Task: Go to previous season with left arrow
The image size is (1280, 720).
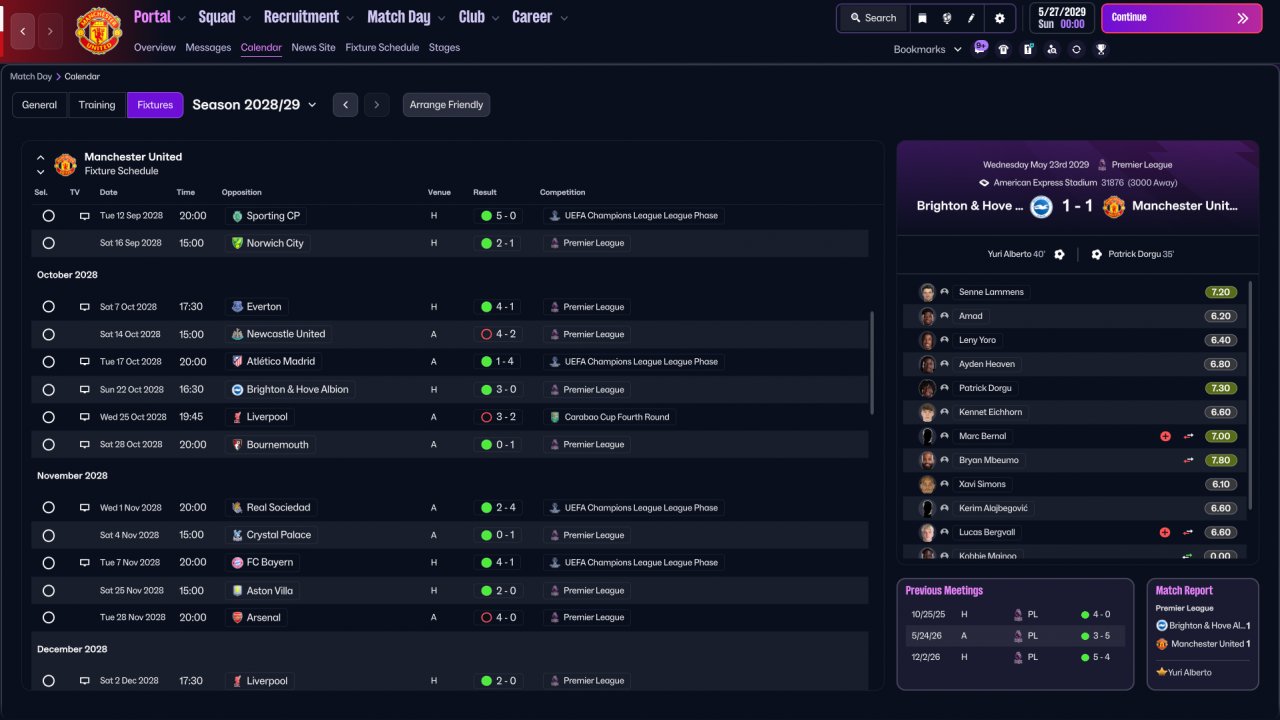Action: coord(345,105)
